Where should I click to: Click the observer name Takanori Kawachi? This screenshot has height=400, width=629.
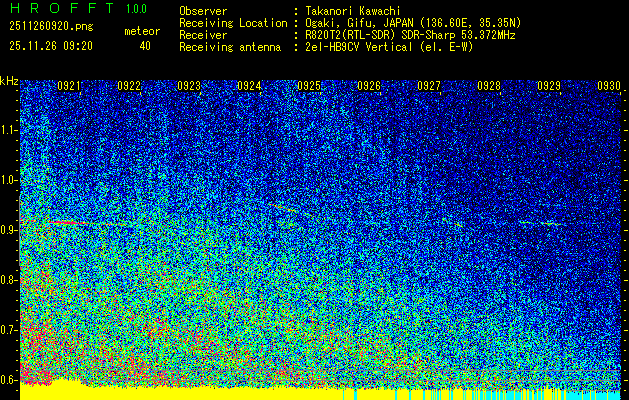click(x=353, y=11)
